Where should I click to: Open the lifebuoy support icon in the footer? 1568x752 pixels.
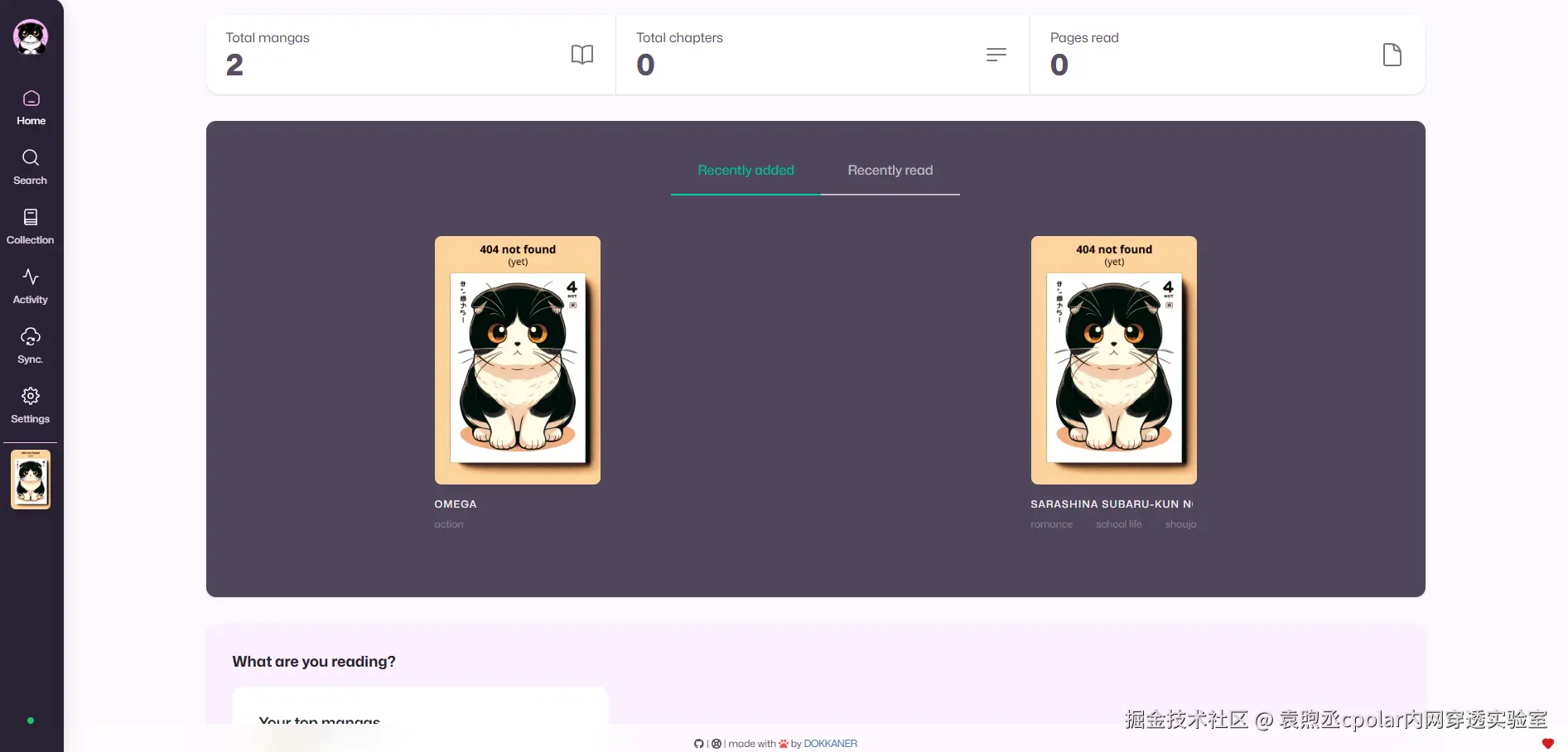point(716,744)
